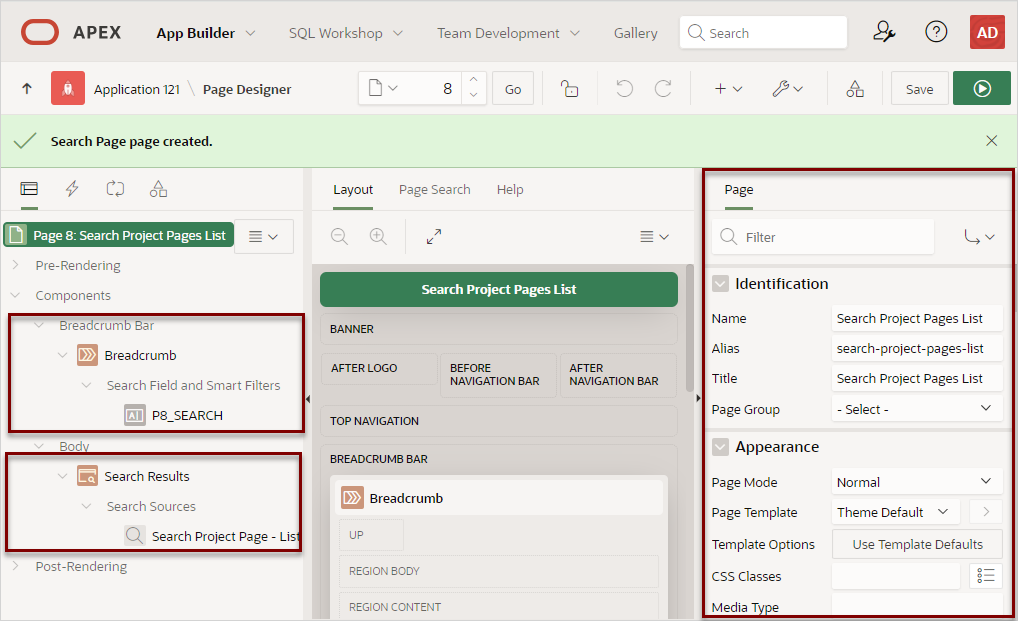Collapse Search Field and Smart Filters node
1018x621 pixels.
coord(86,385)
